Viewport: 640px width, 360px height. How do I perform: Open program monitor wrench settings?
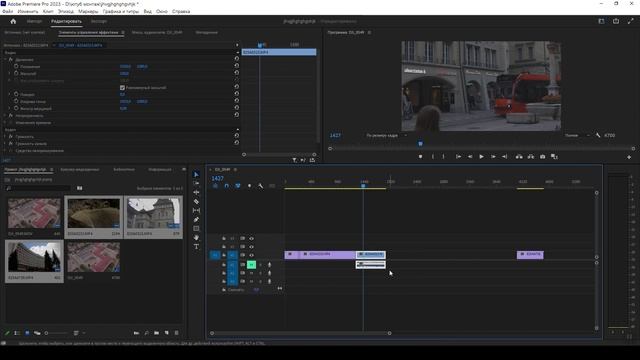(598, 135)
